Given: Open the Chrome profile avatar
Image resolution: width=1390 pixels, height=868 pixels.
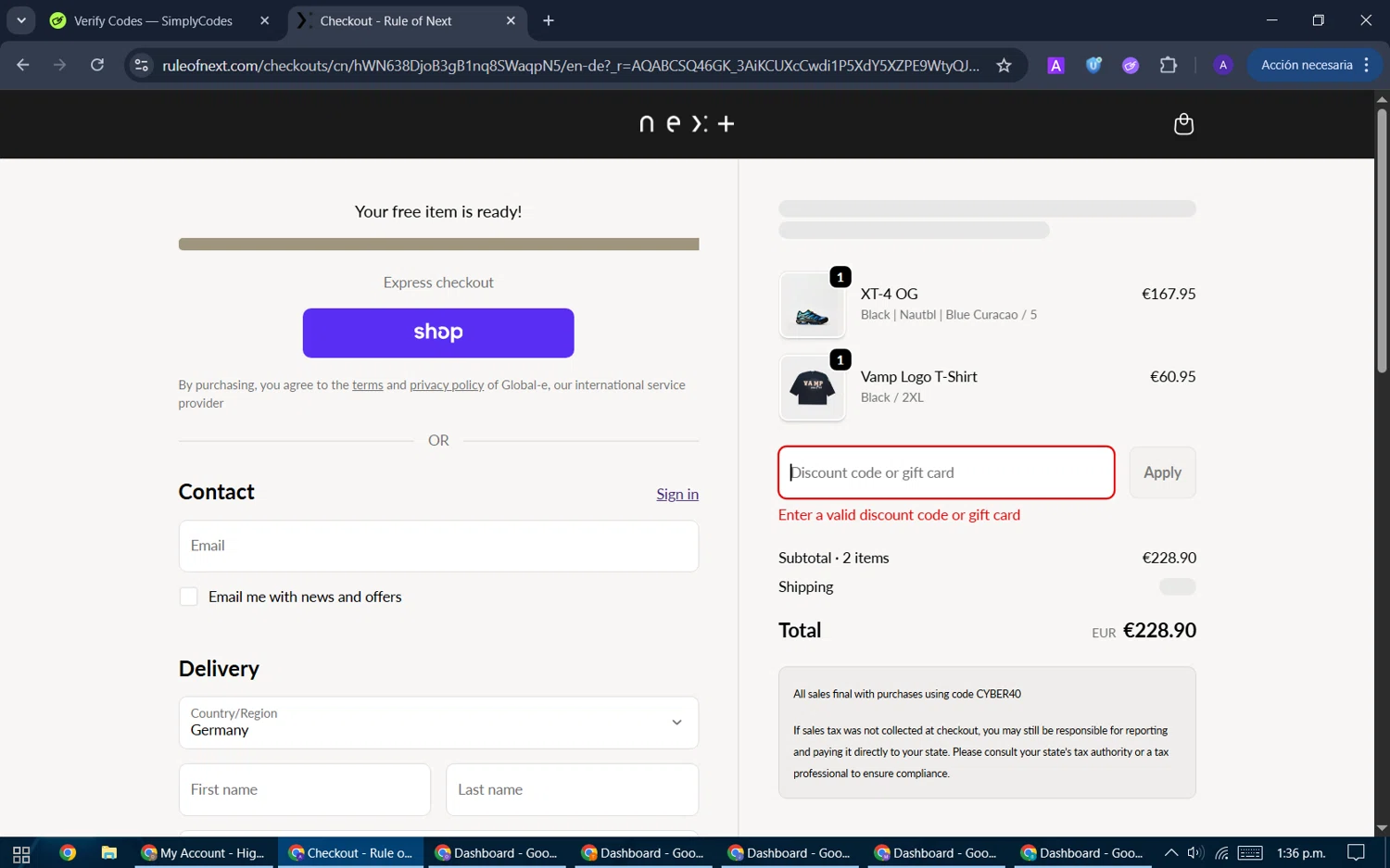Looking at the screenshot, I should [x=1223, y=65].
